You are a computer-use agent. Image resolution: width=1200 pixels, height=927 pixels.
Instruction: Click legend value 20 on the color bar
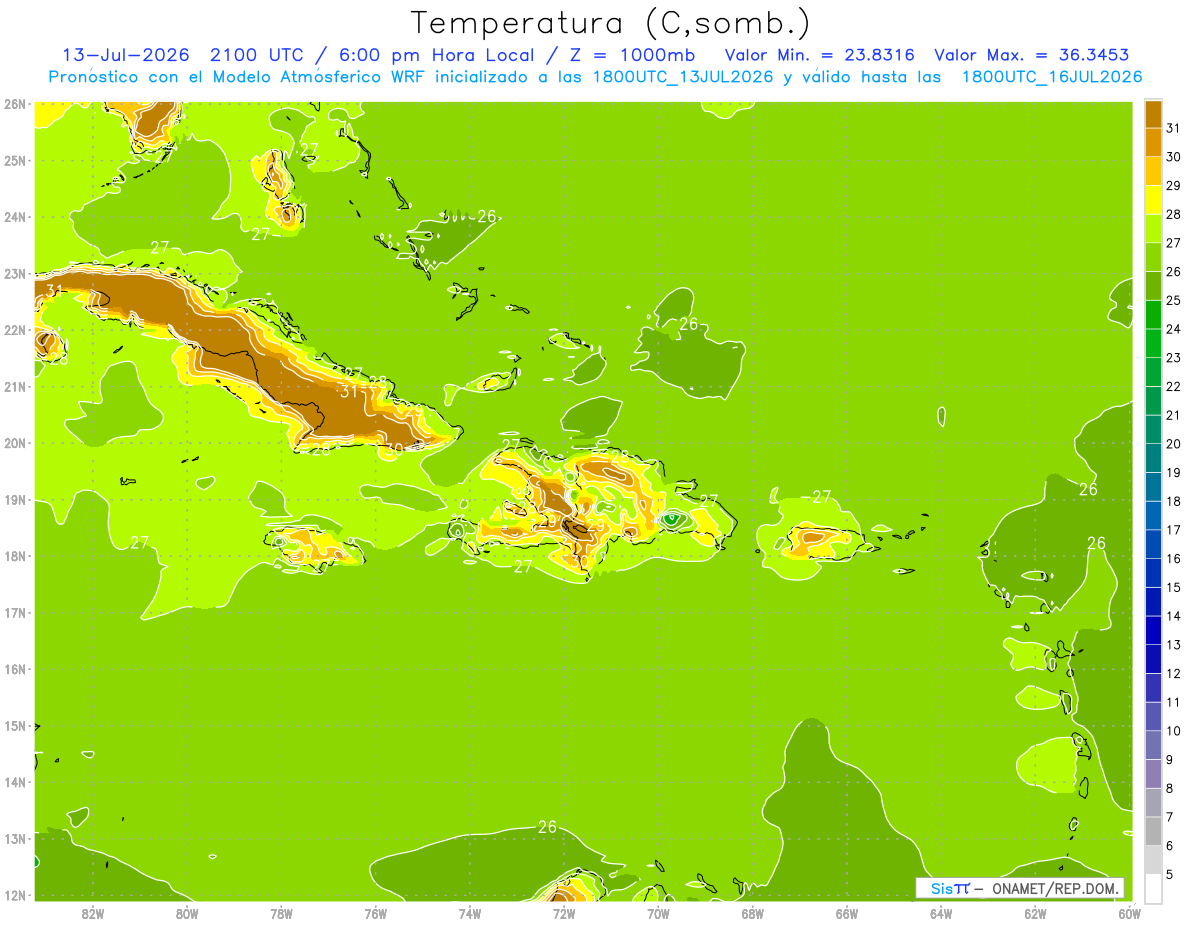click(1173, 444)
